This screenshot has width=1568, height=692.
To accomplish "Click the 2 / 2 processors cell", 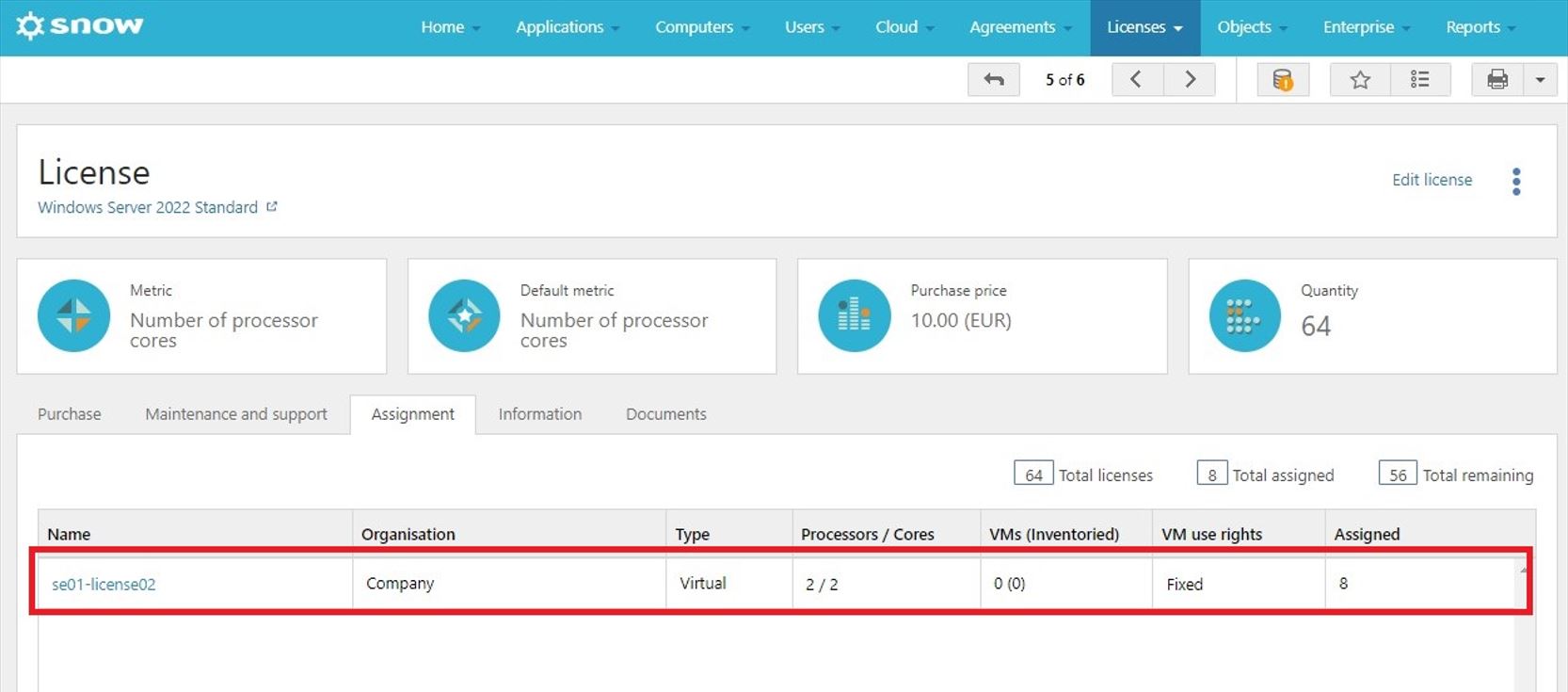I will (x=886, y=584).
